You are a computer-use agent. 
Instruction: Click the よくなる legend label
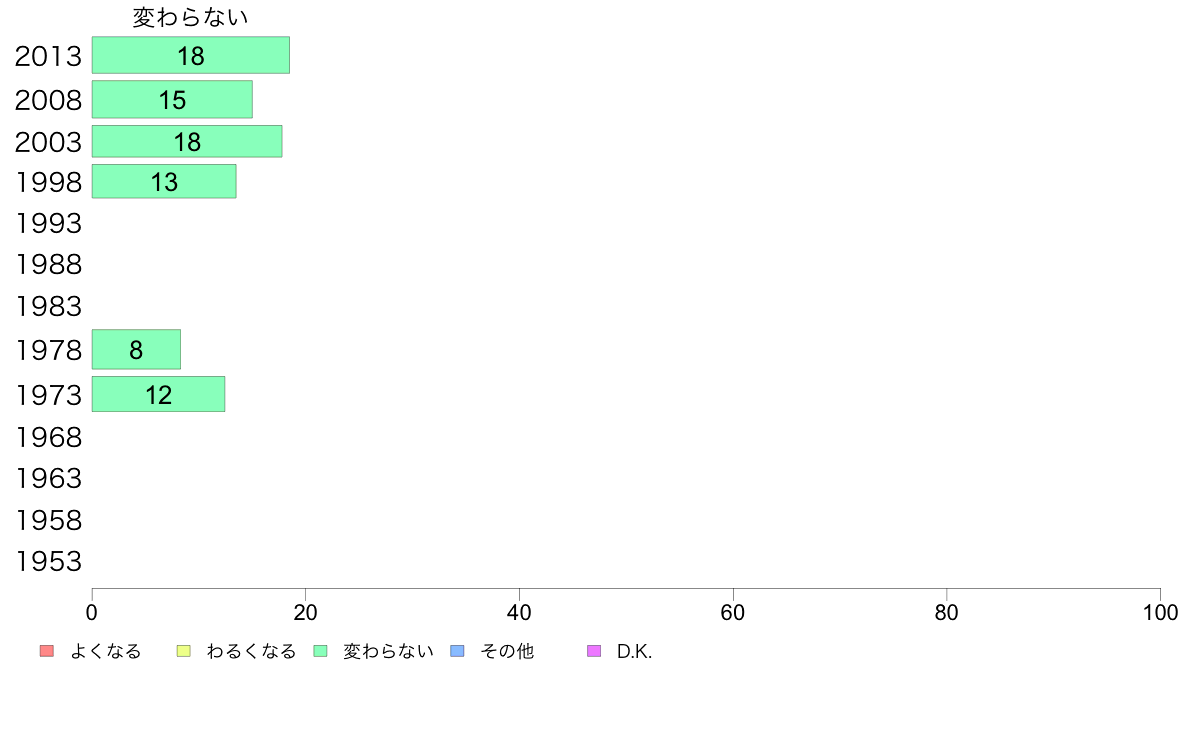coord(105,652)
